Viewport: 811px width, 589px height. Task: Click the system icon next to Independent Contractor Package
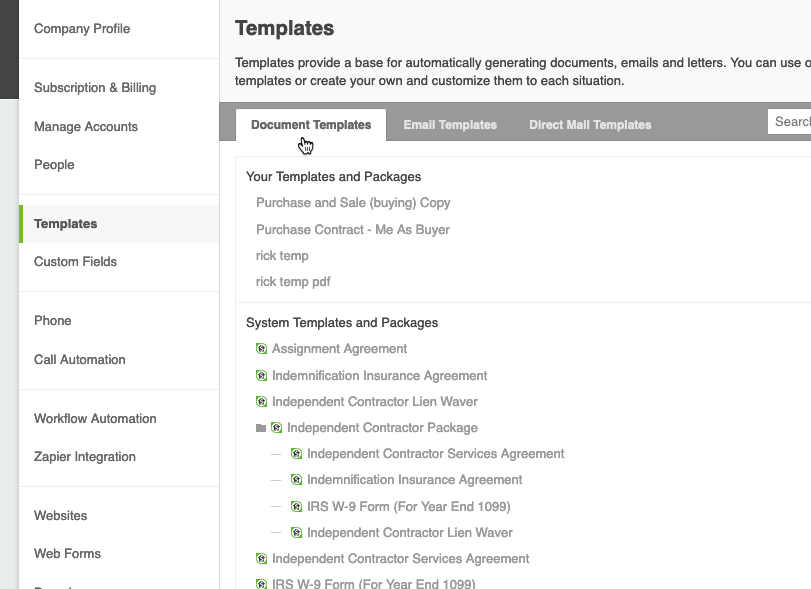pyautogui.click(x=277, y=428)
